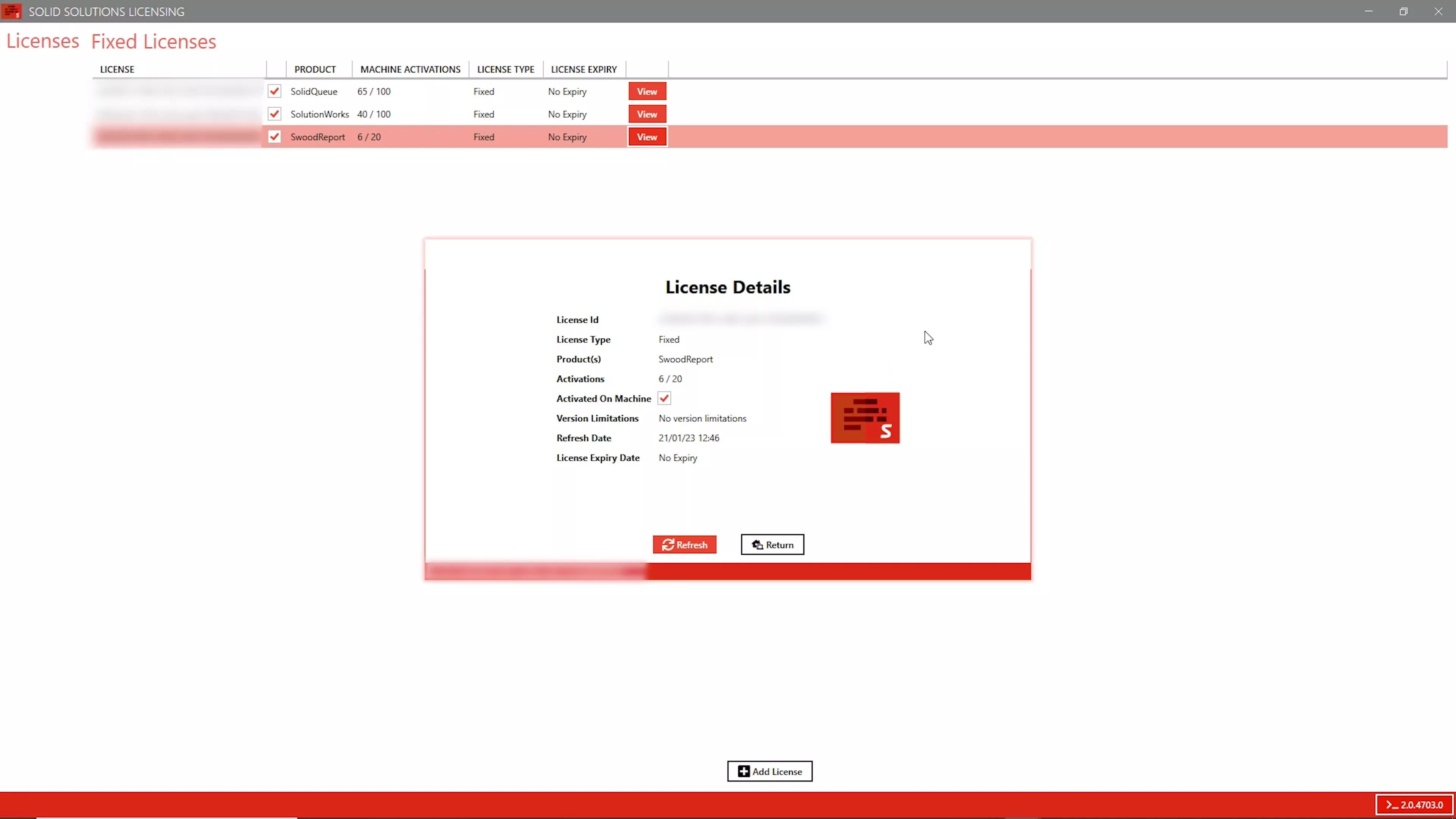The image size is (1456, 819).
Task: Uncheck the SolutionWorks license checkbox
Action: click(x=275, y=114)
